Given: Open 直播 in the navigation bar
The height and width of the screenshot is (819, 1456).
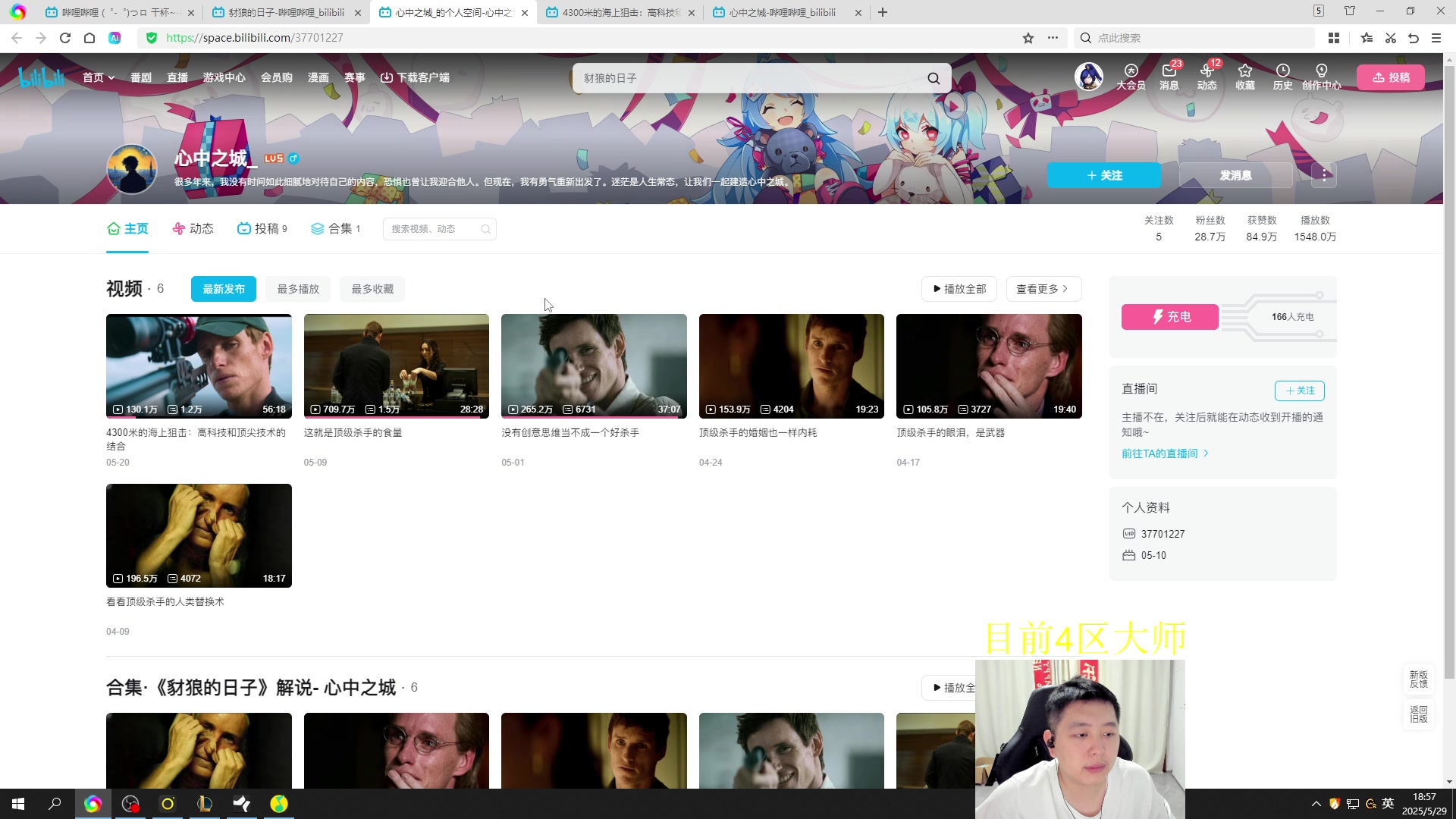Looking at the screenshot, I should (x=177, y=77).
